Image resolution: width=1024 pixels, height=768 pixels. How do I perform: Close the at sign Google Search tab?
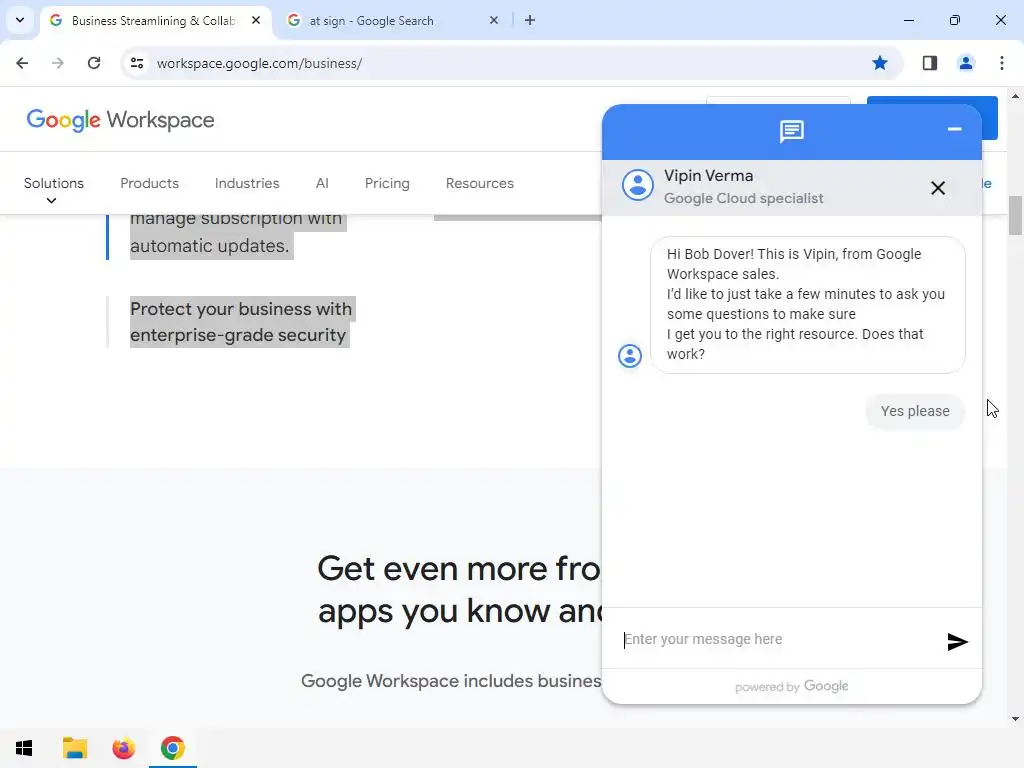click(494, 20)
